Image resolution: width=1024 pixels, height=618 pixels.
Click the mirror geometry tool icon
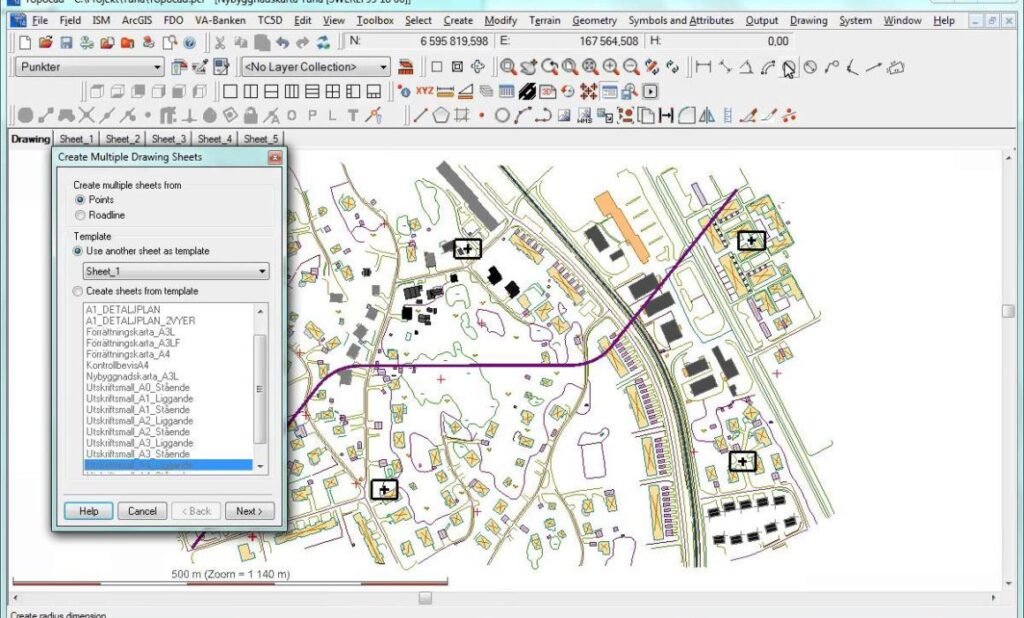coord(707,116)
